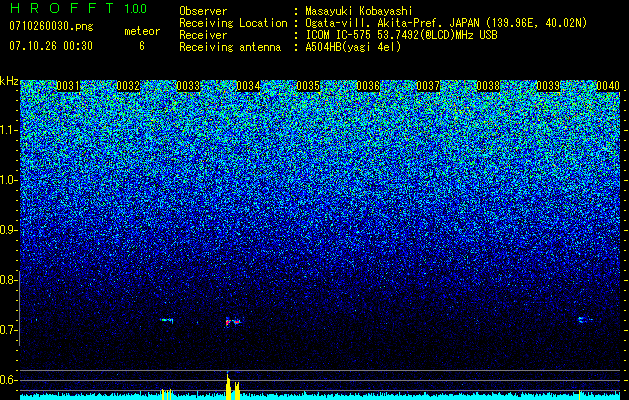Click the 0039 time marker
The width and height of the screenshot is (629, 400).
pyautogui.click(x=548, y=86)
